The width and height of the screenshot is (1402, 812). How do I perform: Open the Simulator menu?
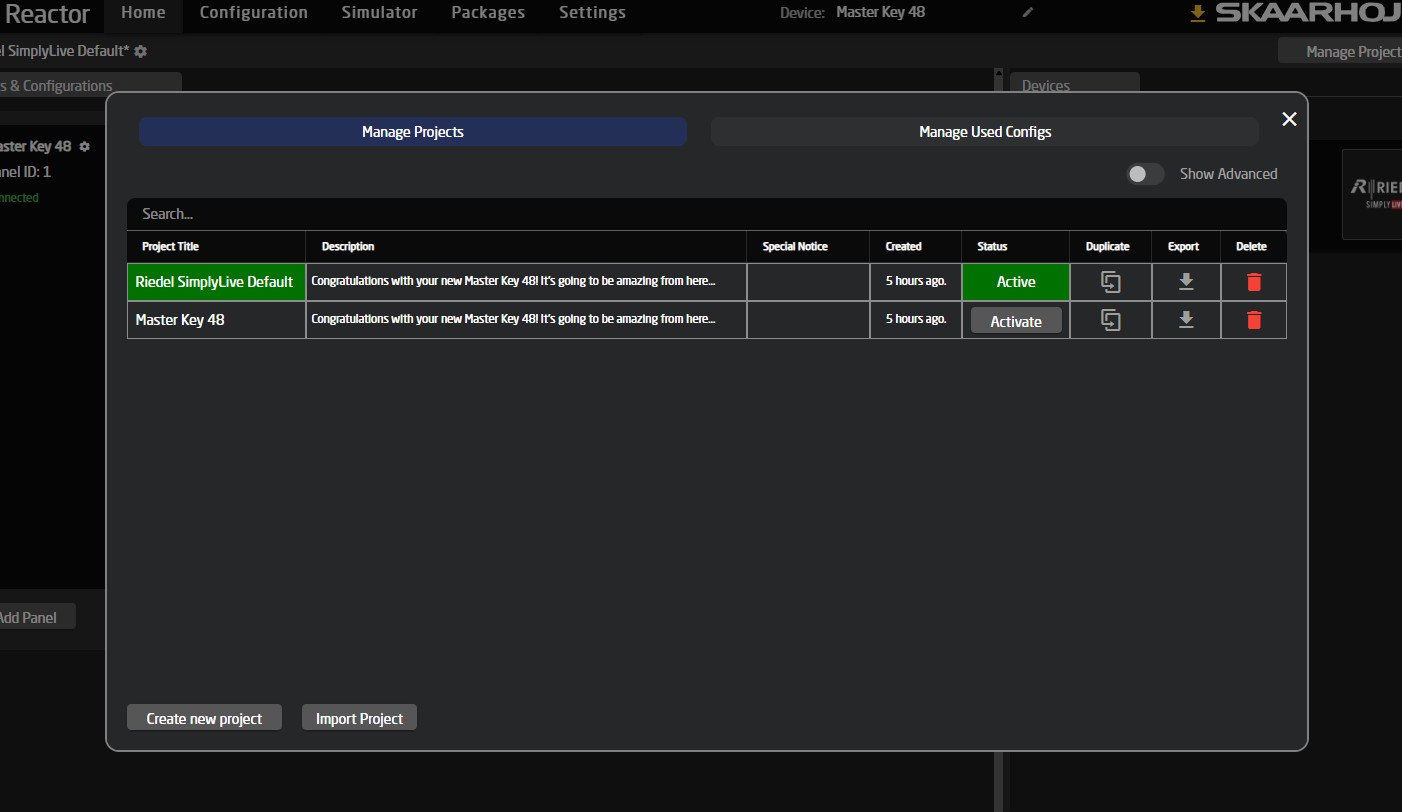click(x=380, y=13)
